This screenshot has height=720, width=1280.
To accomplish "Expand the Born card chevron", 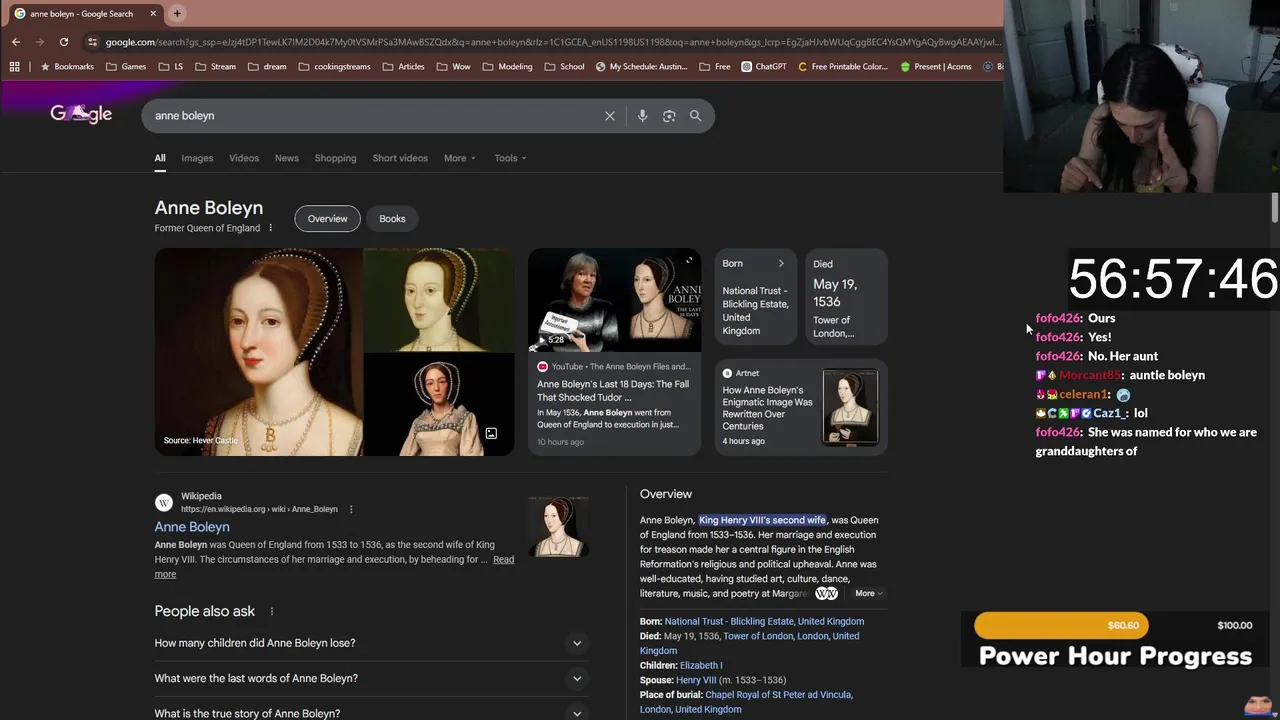I will point(781,264).
